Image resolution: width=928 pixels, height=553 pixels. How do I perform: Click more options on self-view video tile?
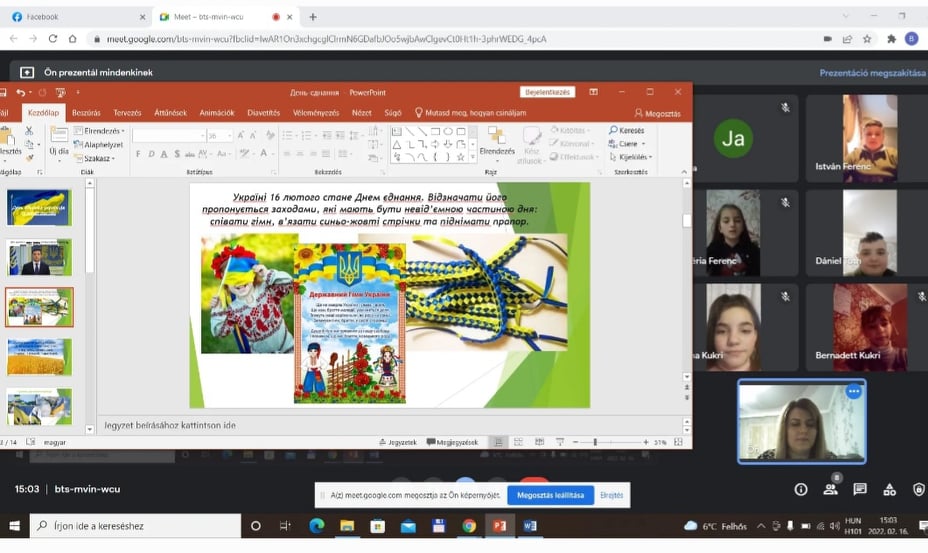click(x=853, y=392)
